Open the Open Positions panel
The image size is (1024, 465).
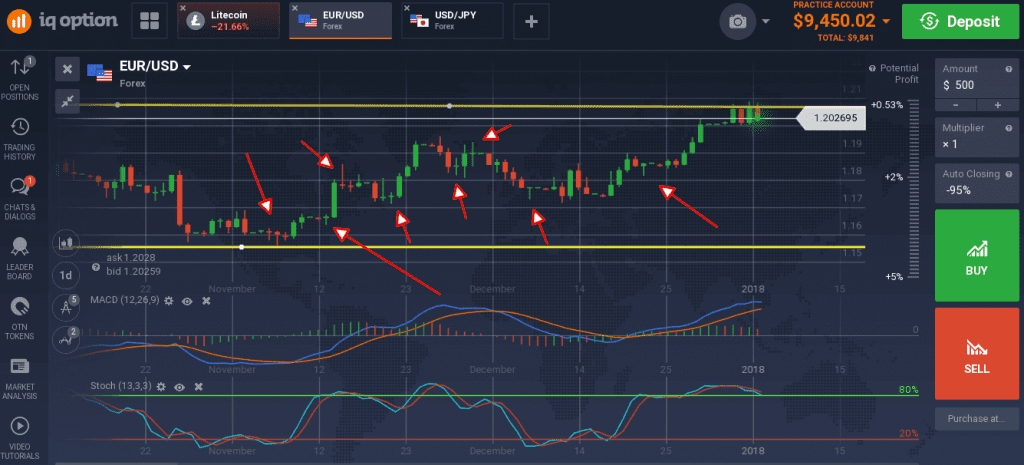[x=20, y=79]
